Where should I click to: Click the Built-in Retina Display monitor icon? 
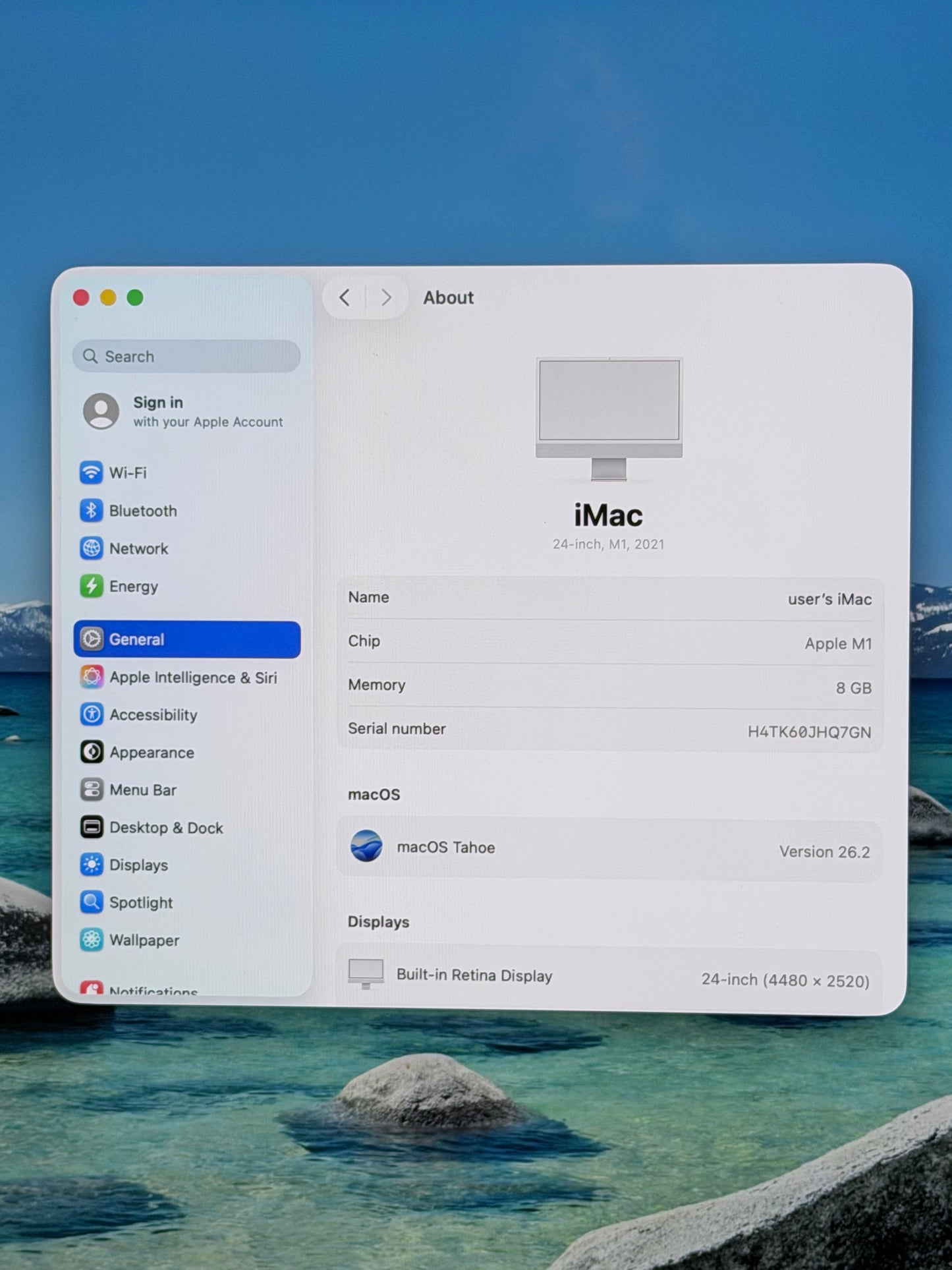pos(366,974)
